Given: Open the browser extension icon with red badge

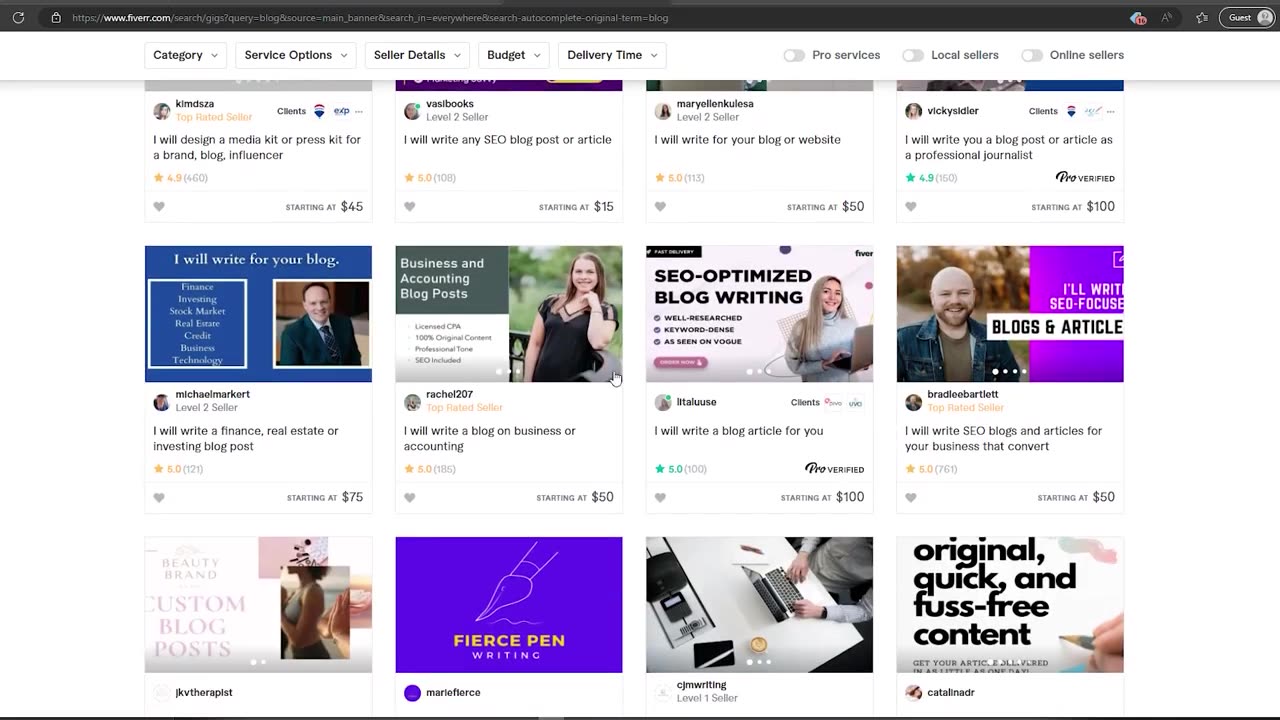Looking at the screenshot, I should pos(1138,17).
